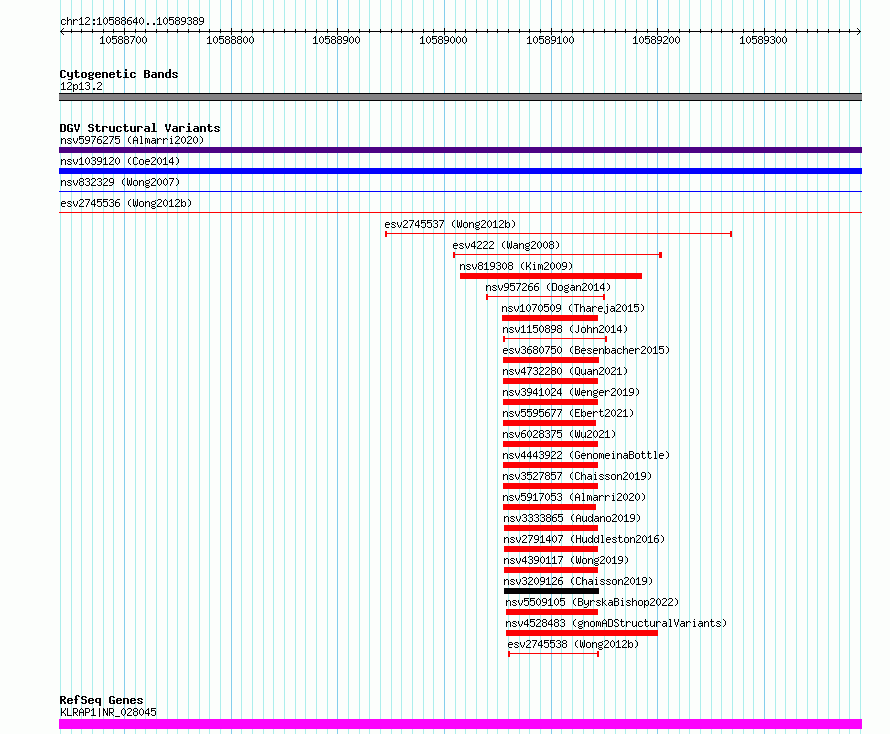890x734 pixels.
Task: Open nsv1150898 (John2014) variant
Action: pos(565,329)
